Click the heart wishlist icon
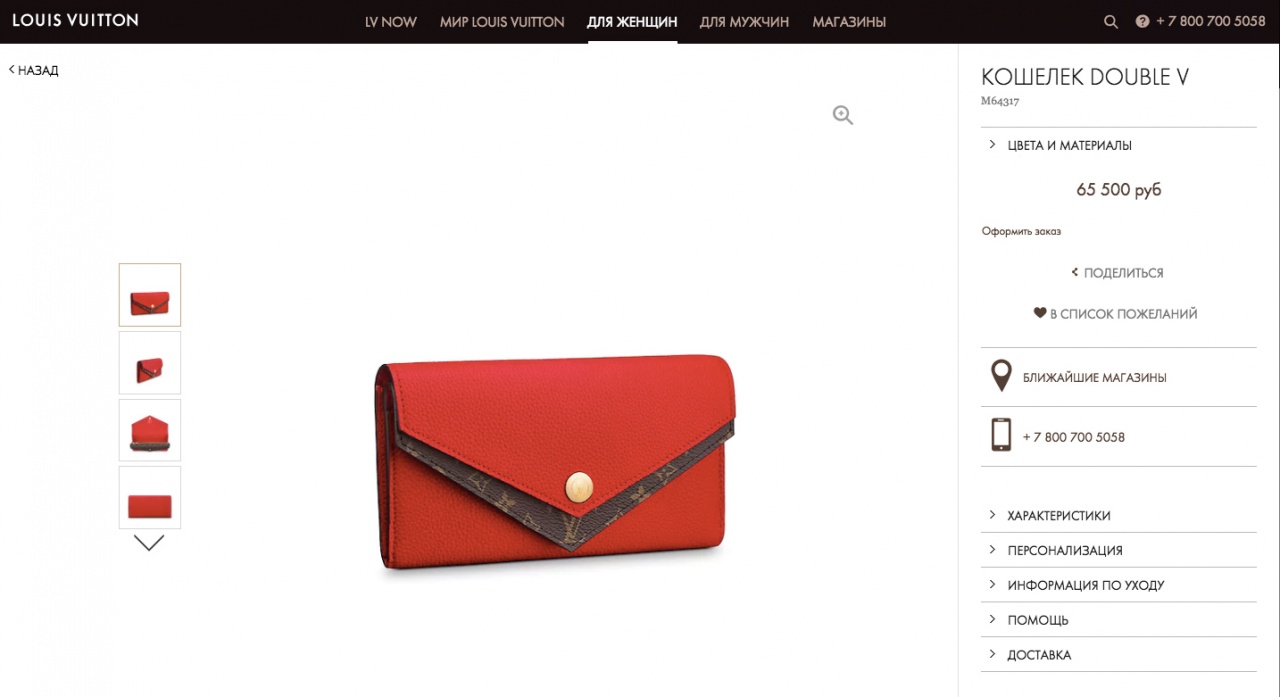This screenshot has height=697, width=1280. (1040, 313)
